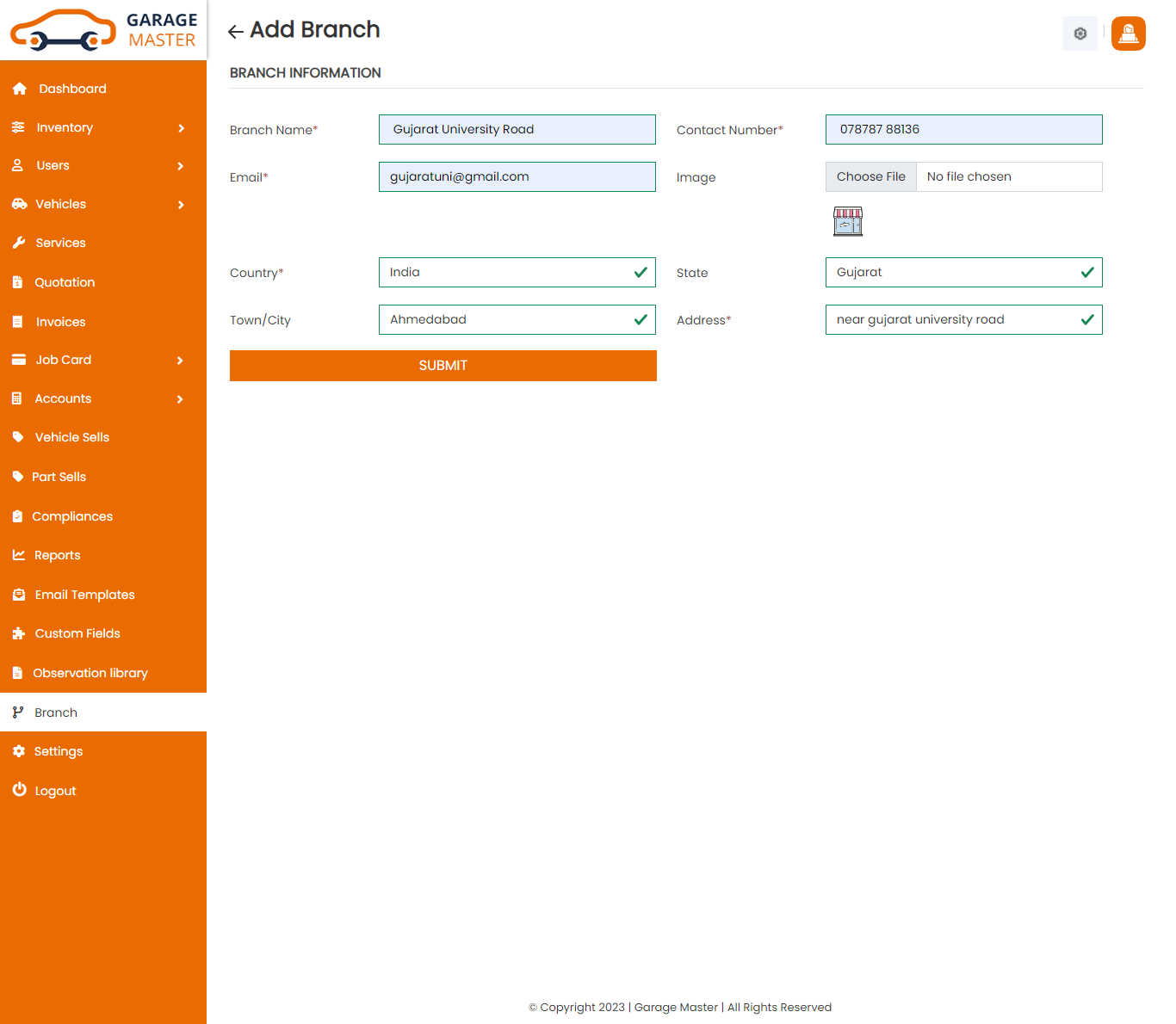The image size is (1176, 1024).
Task: Click the Garage Master logo
Action: coord(103,30)
